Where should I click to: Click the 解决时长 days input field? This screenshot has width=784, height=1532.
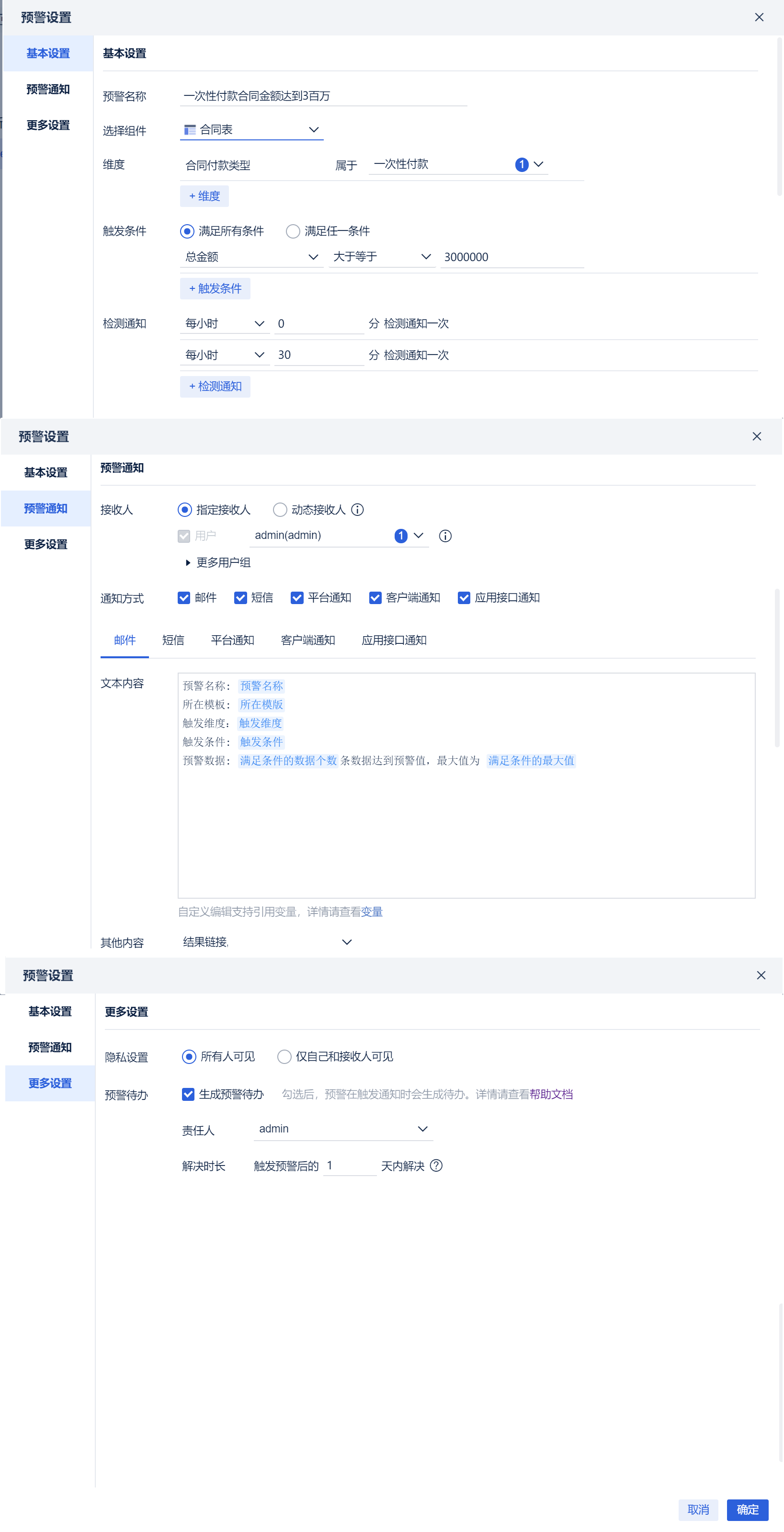(350, 1166)
